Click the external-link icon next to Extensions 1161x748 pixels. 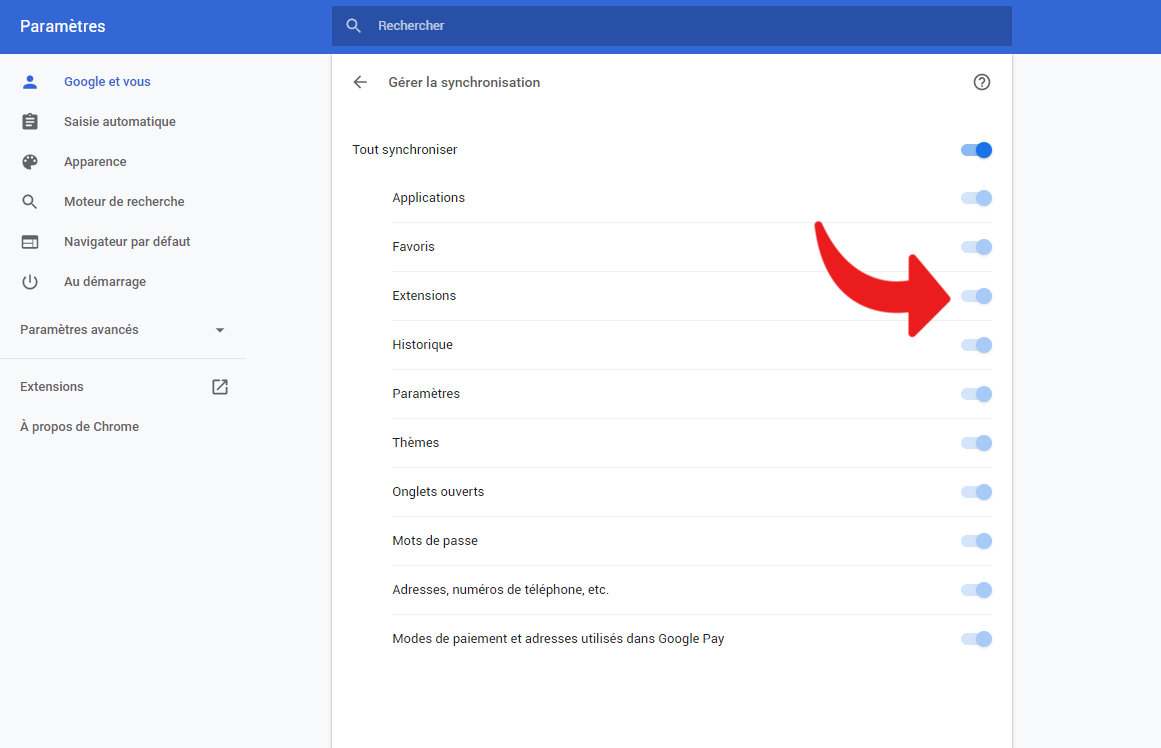coord(220,387)
